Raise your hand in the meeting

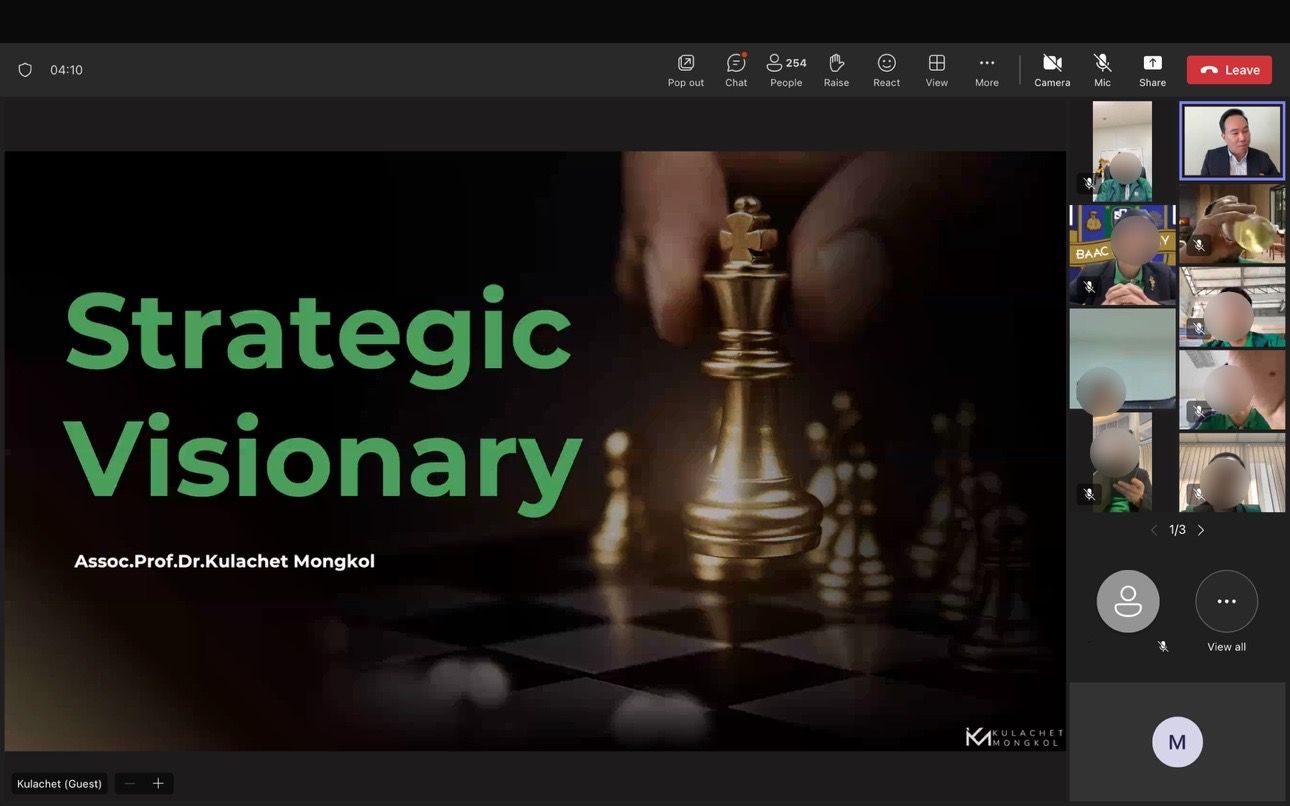pos(836,70)
